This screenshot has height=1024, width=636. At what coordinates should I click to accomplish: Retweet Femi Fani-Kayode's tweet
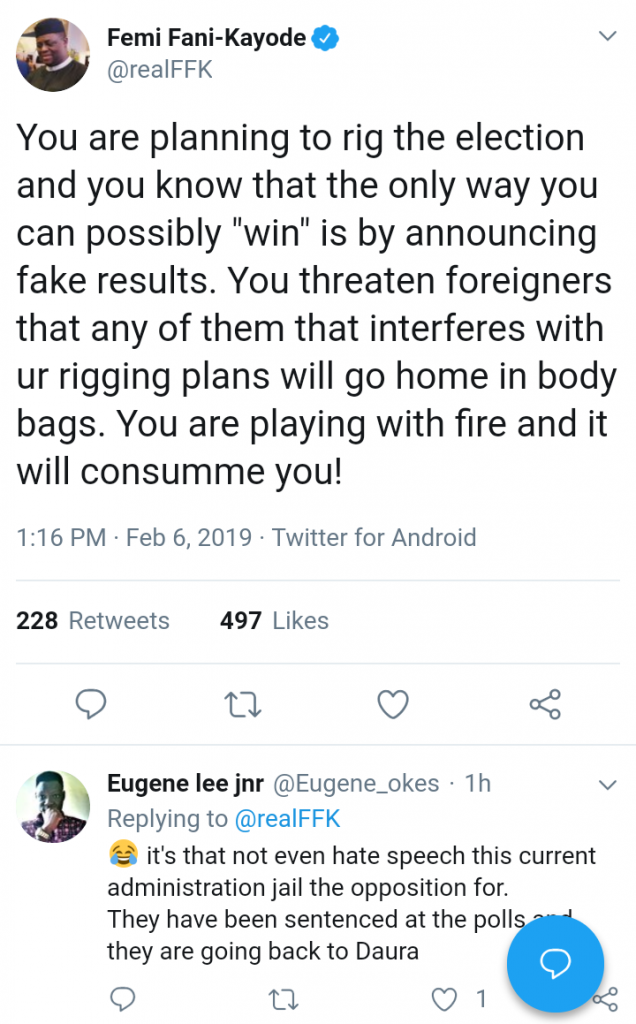coord(241,705)
